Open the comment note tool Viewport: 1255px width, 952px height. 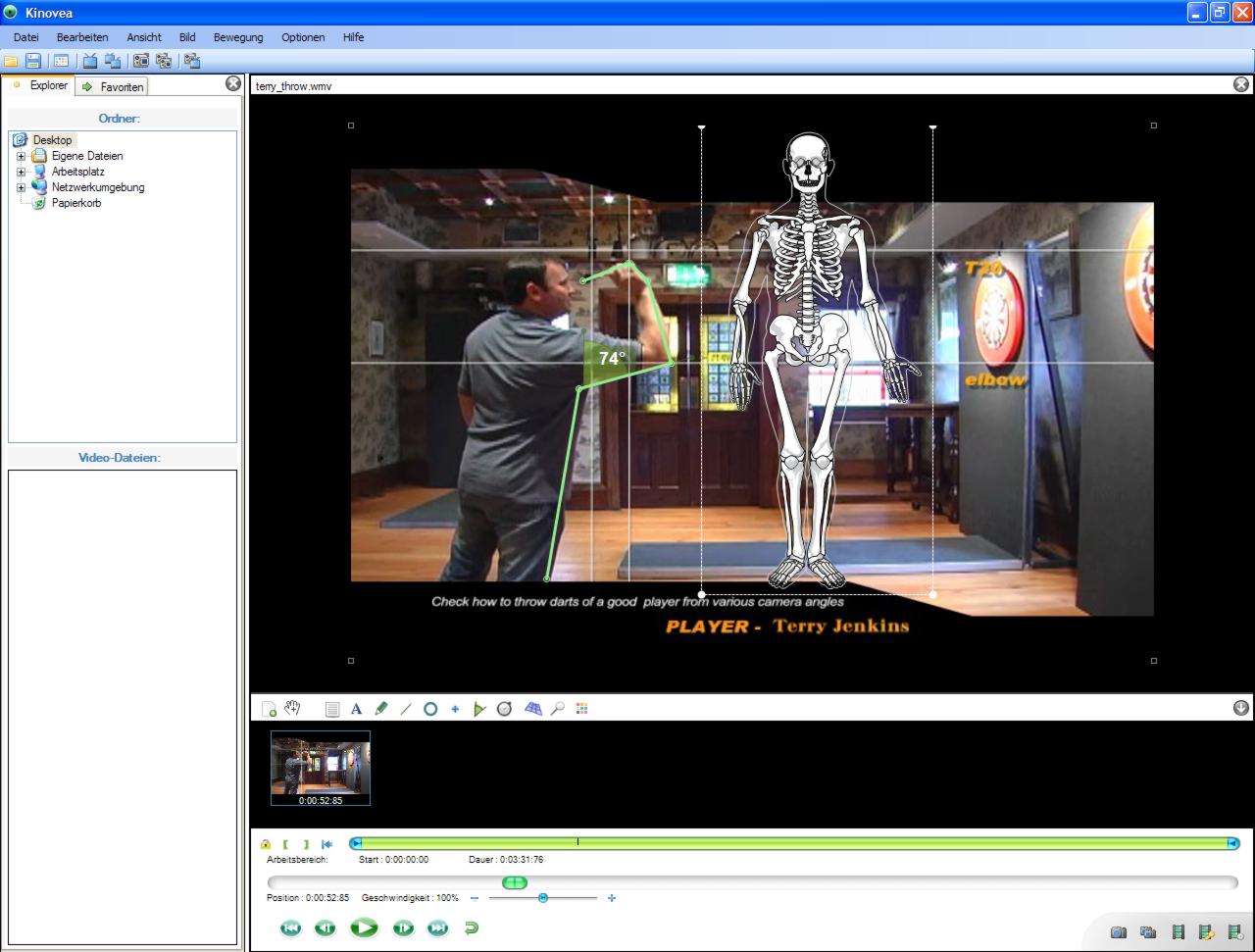332,709
